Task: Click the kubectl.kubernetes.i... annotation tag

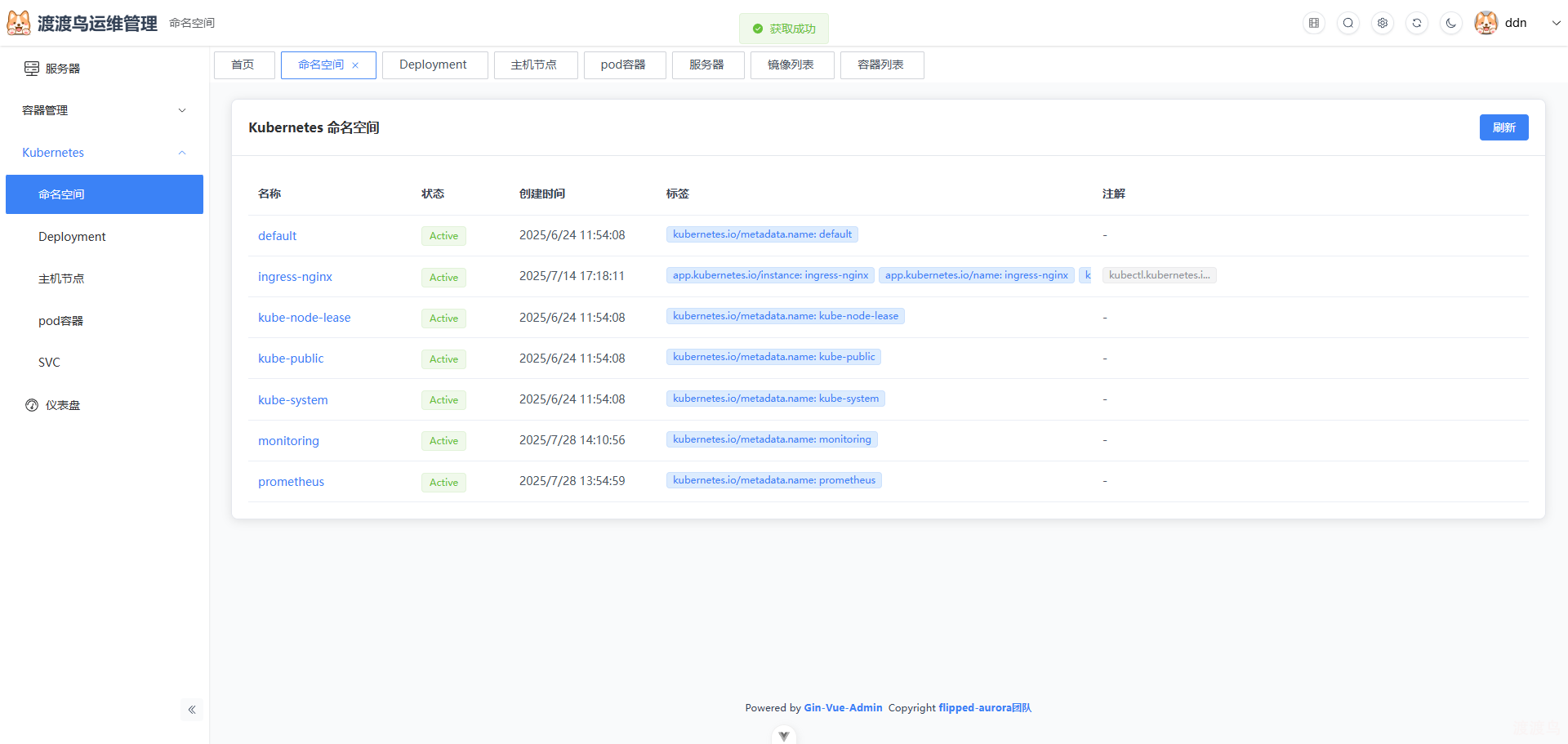Action: point(1159,274)
